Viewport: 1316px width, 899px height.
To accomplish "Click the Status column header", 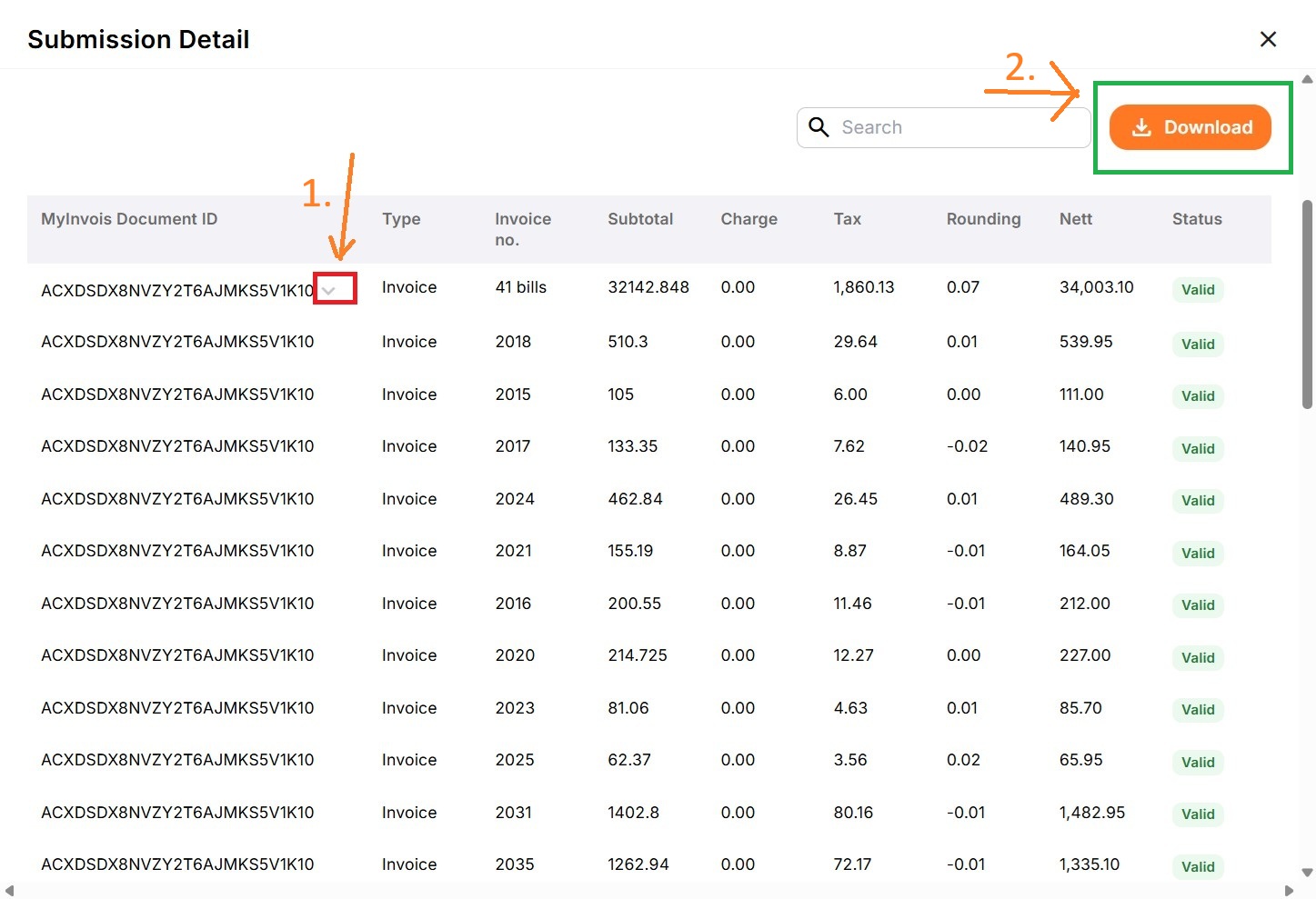I will [x=1196, y=219].
